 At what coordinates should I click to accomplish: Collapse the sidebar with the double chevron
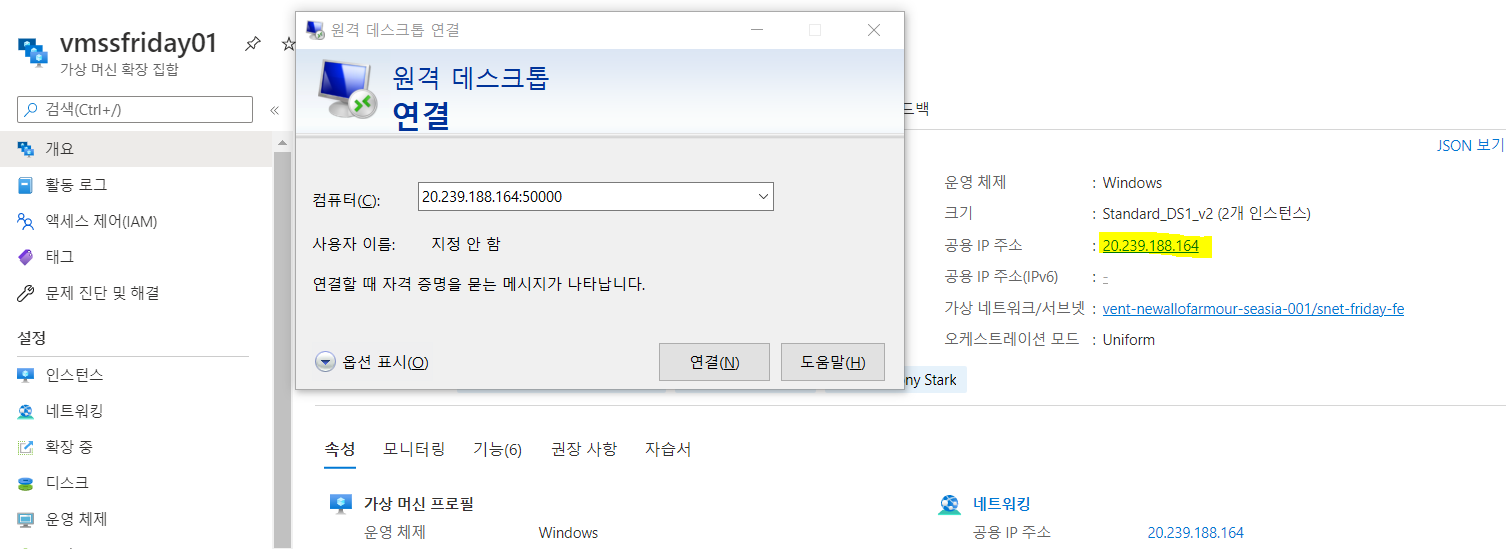point(274,110)
